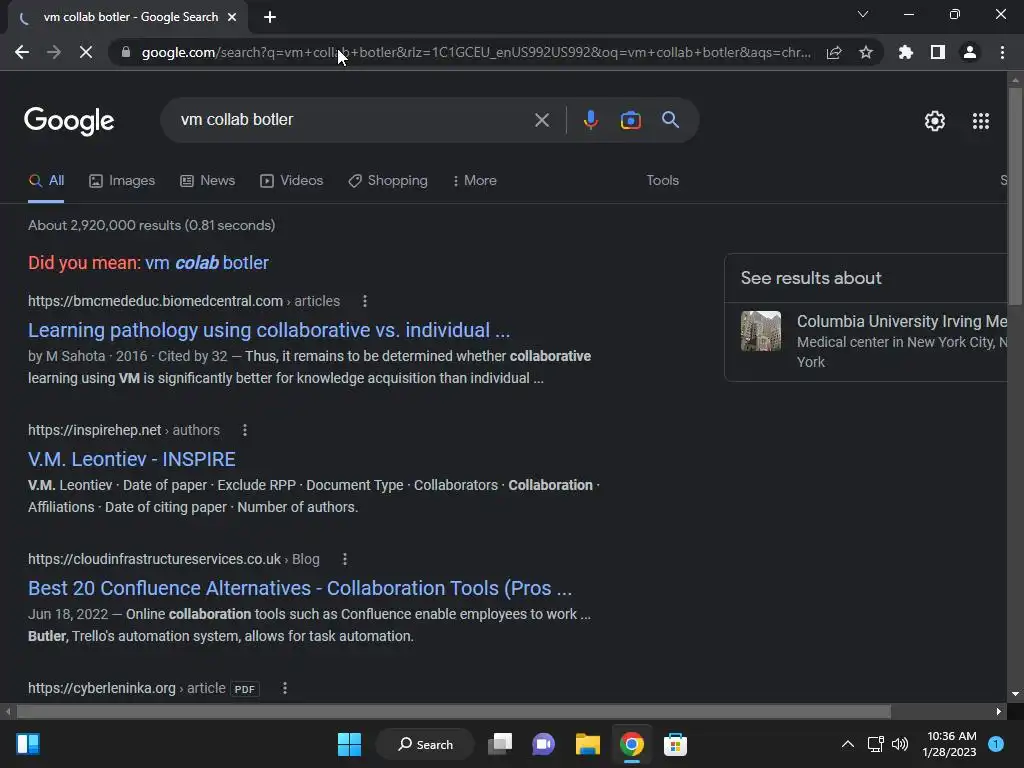
Task: Clear the search box text
Action: 541,120
